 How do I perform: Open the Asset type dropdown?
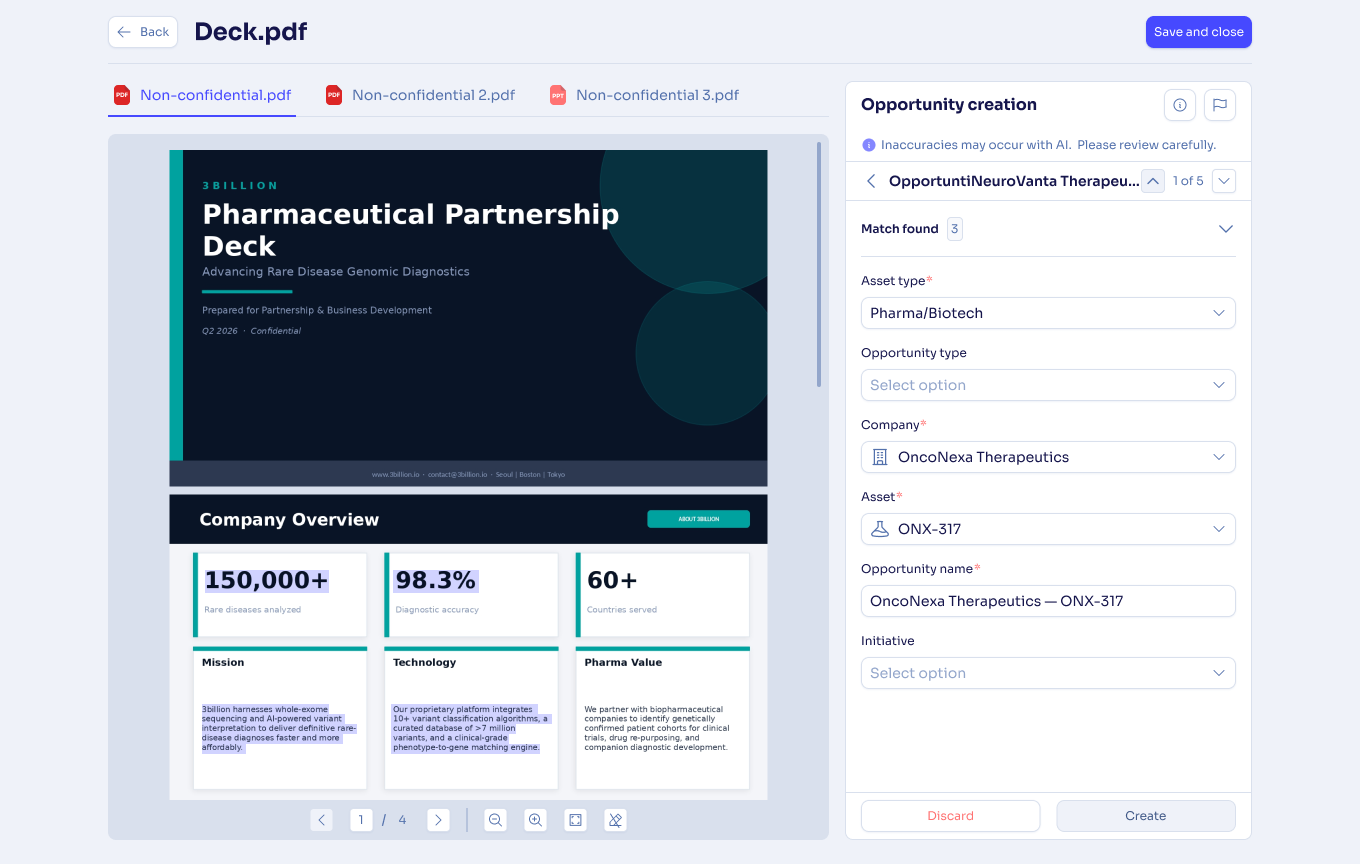coord(1048,313)
